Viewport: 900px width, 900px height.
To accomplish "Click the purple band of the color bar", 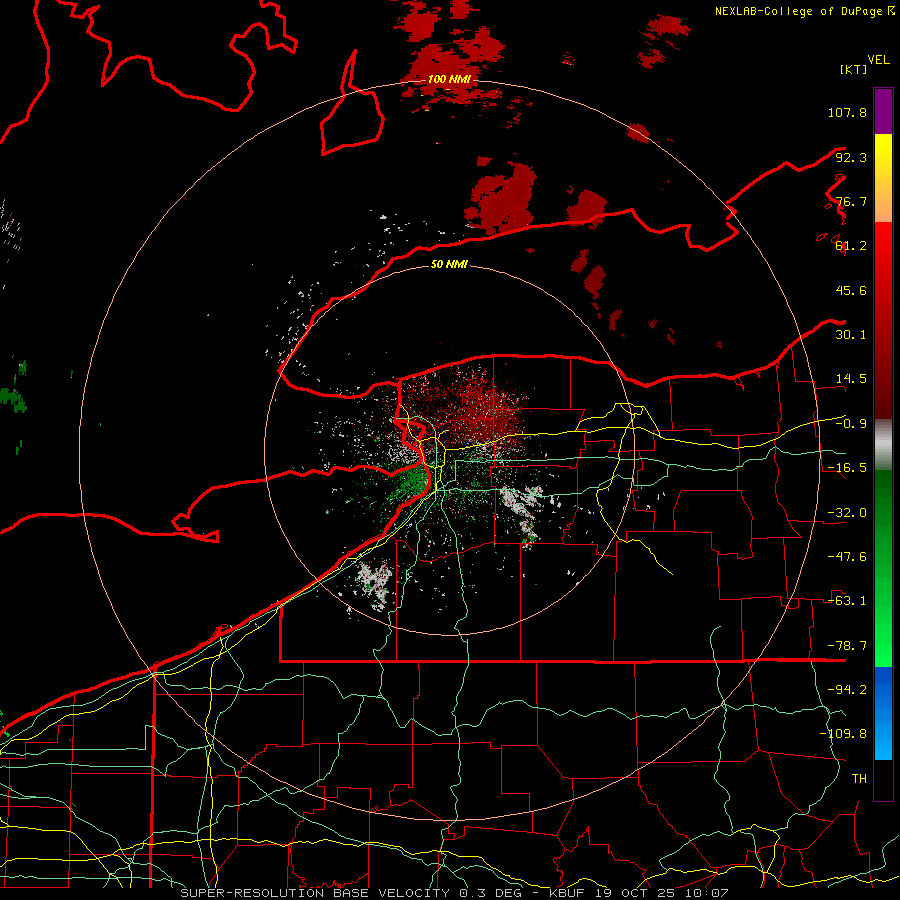I will click(x=883, y=111).
